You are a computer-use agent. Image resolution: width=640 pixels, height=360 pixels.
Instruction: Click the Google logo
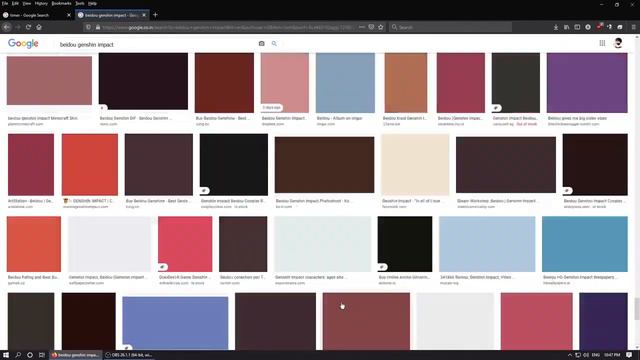pyautogui.click(x=23, y=43)
